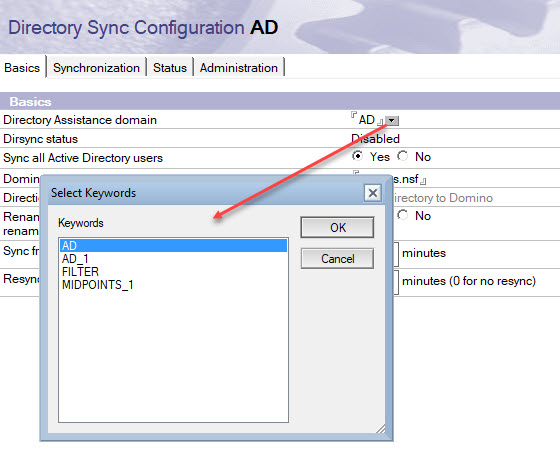Viewport: 560px width, 452px height.
Task: Click the Directory Assistance domain label
Action: (80, 120)
